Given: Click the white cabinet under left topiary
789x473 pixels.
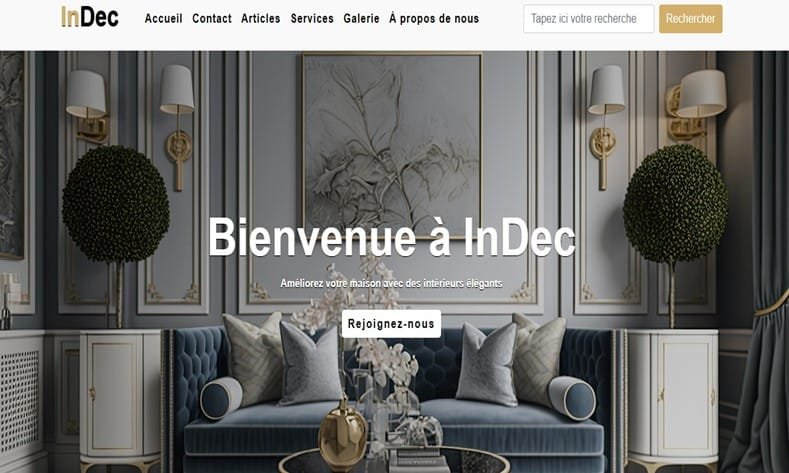Looking at the screenshot, I should (x=120, y=396).
